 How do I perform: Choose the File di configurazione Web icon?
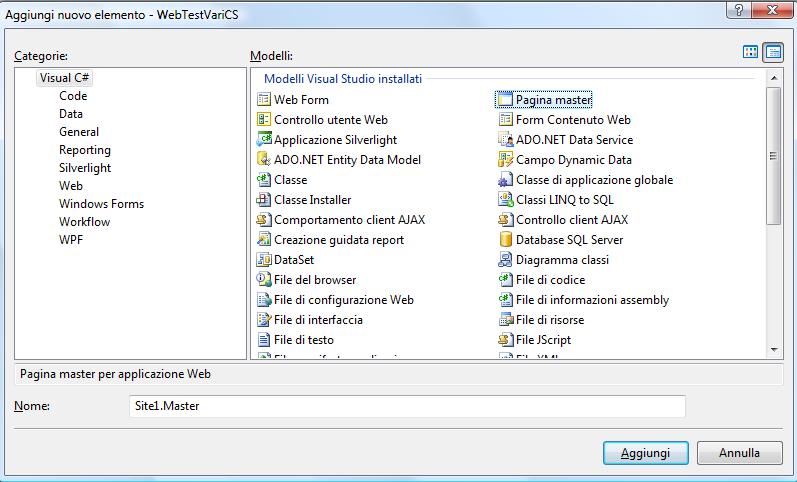[x=264, y=299]
